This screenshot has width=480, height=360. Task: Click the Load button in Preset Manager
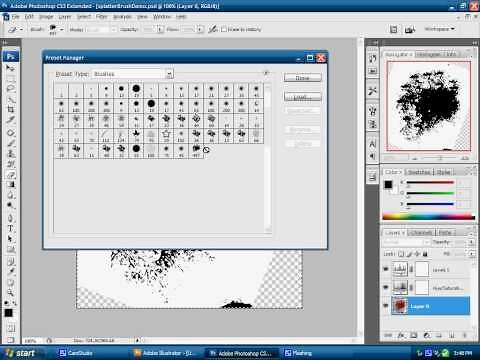coord(303,97)
